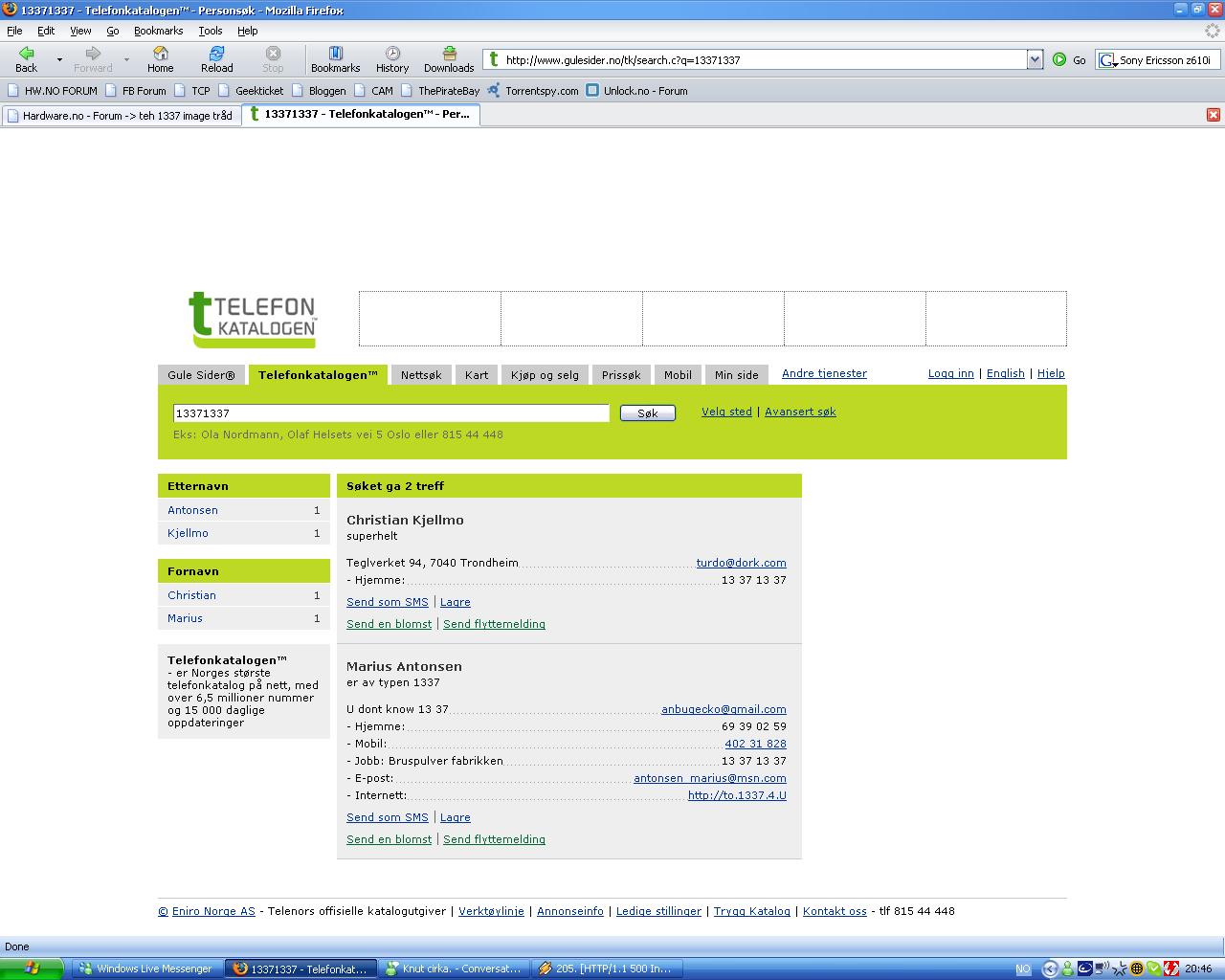
Task: Open the search engine selector icon
Action: [1107, 60]
